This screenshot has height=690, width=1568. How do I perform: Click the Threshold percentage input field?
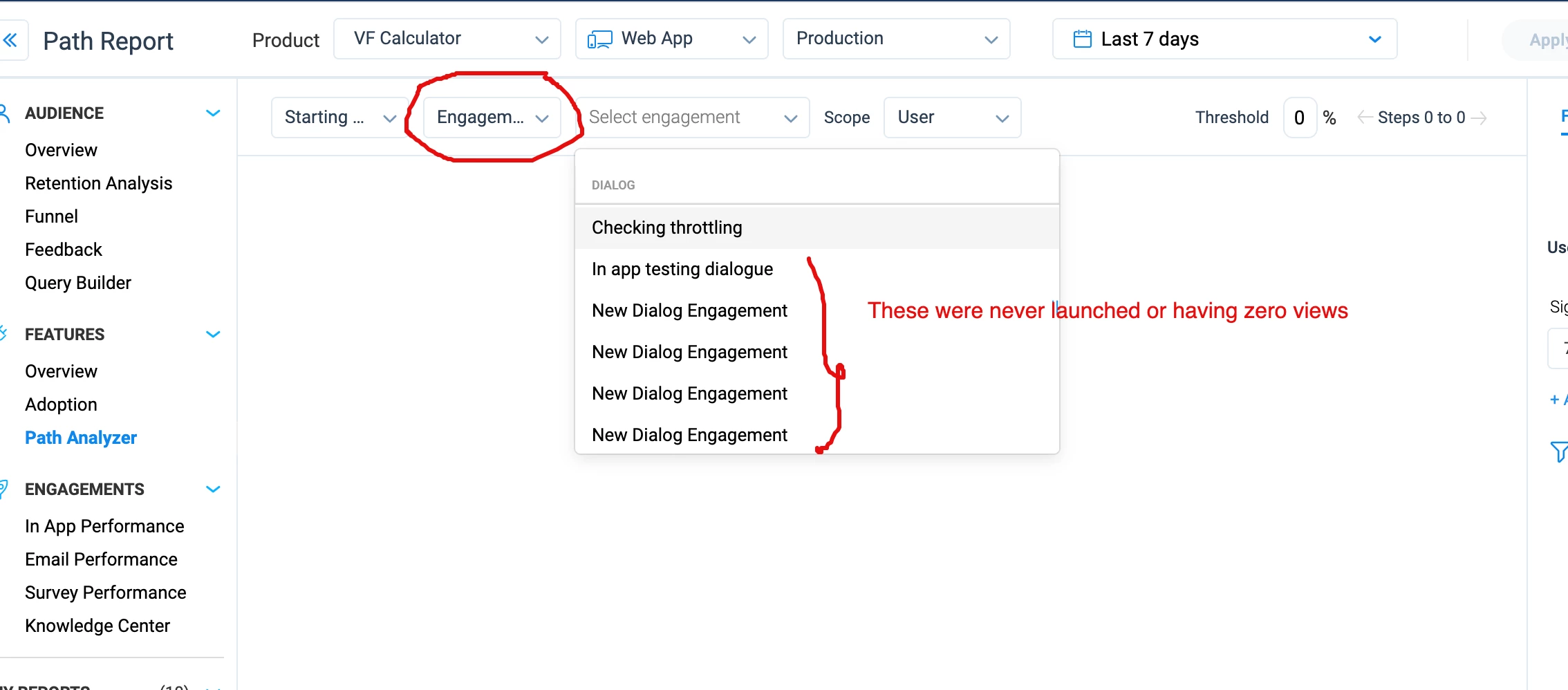click(x=1300, y=118)
